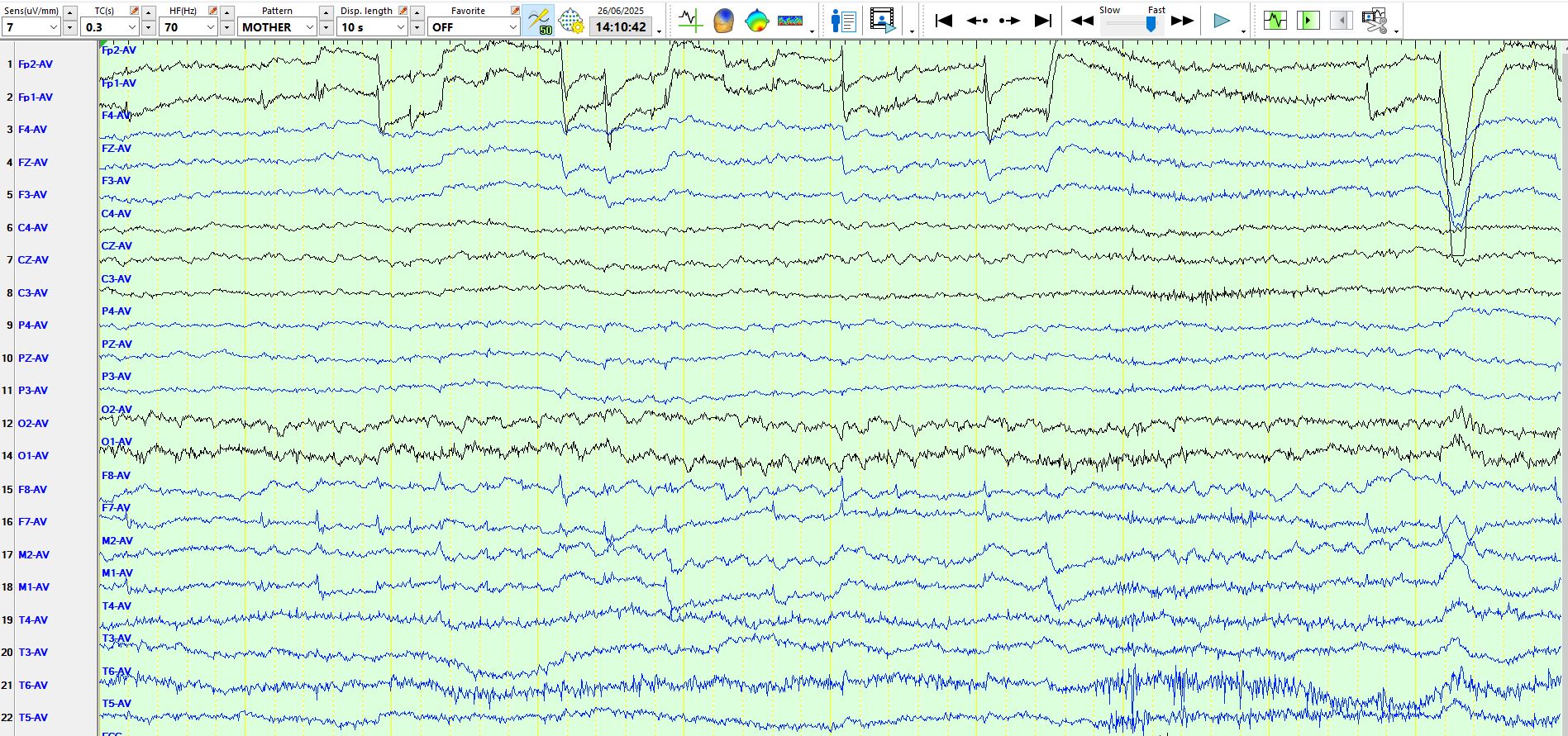Click the Pattern up arrow

click(x=326, y=12)
